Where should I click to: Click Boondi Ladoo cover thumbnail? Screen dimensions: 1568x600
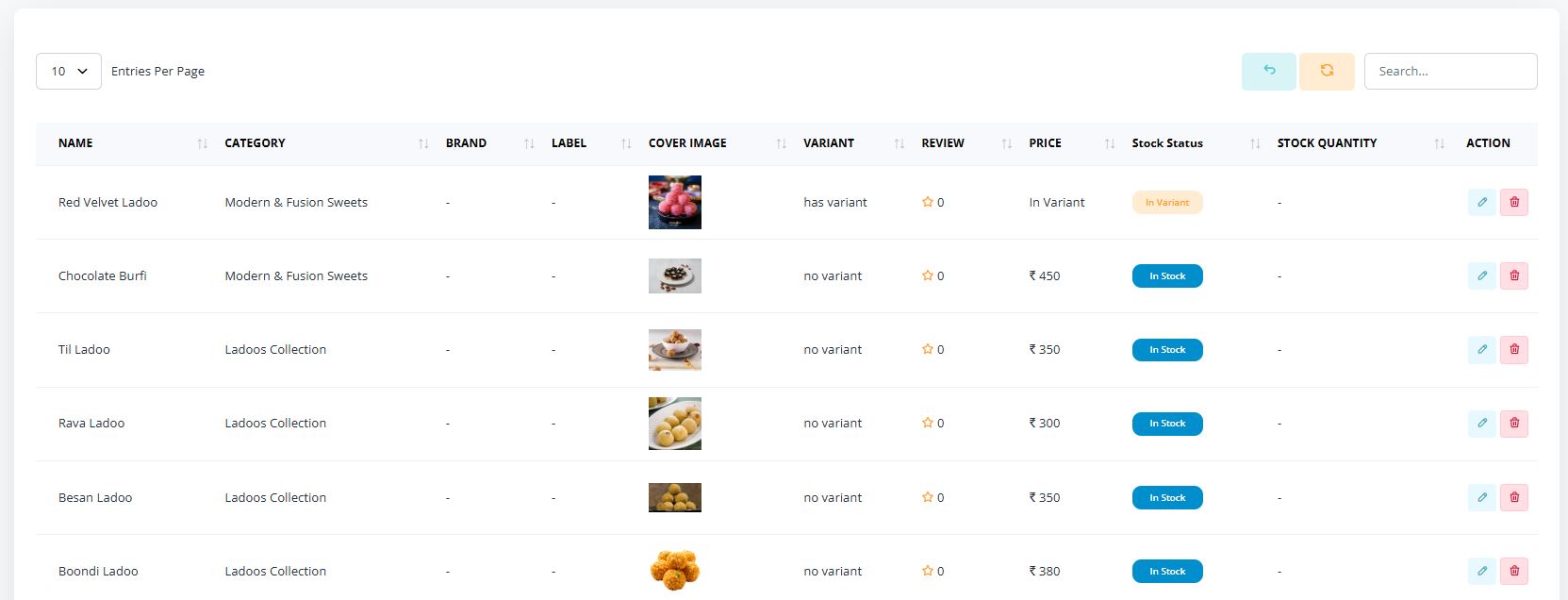[674, 571]
